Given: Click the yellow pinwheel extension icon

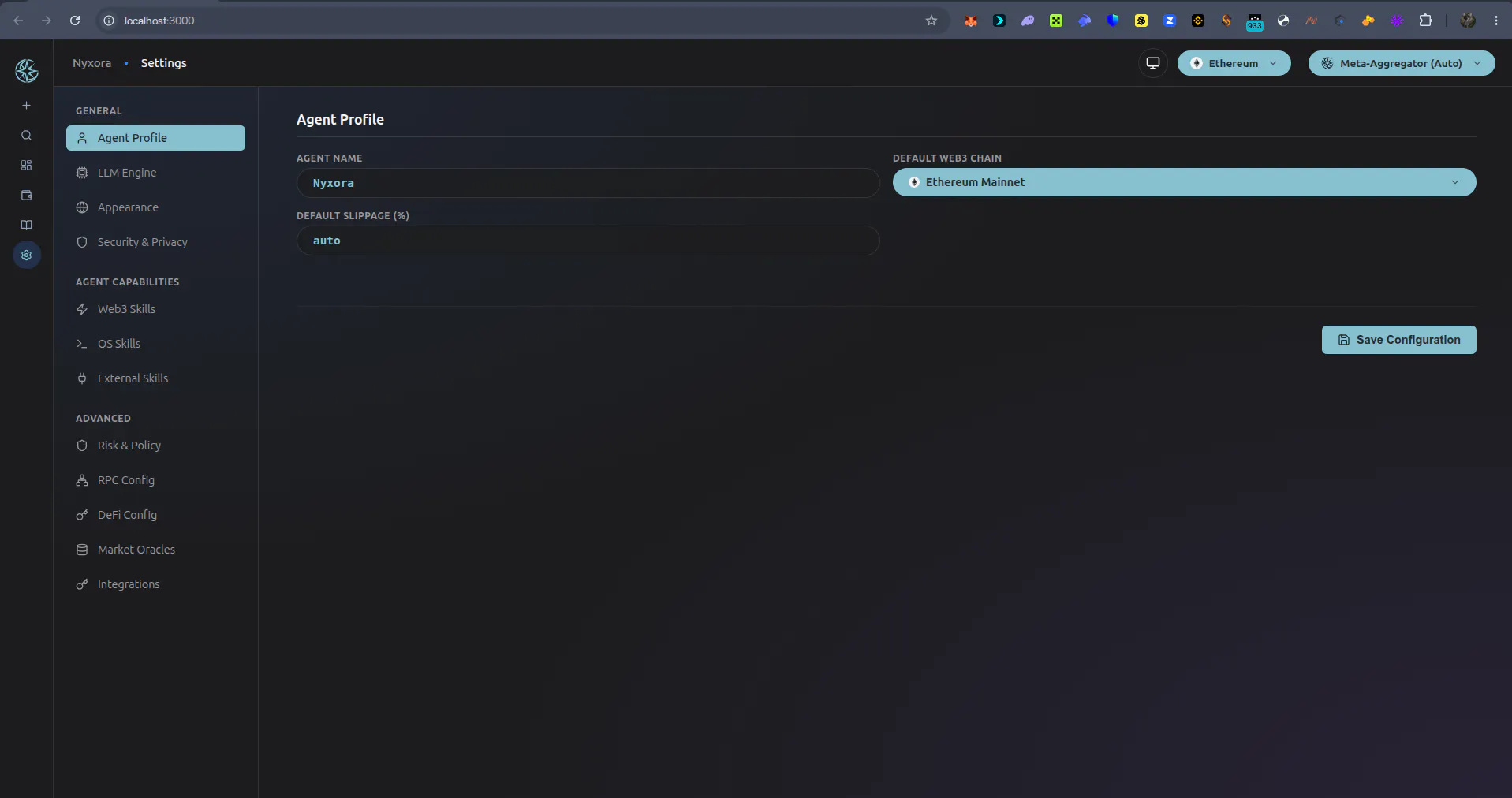Looking at the screenshot, I should point(1368,21).
